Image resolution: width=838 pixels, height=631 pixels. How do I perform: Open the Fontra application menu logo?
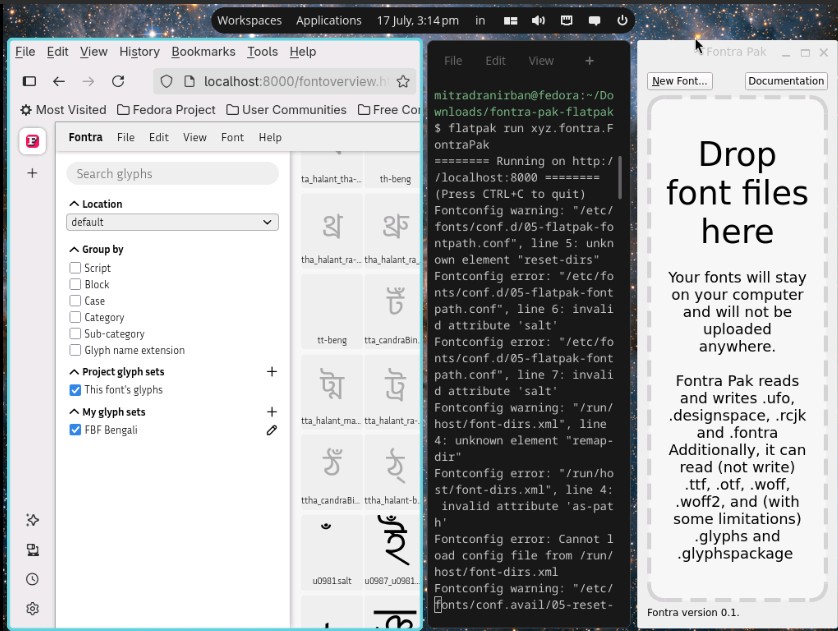[32, 141]
